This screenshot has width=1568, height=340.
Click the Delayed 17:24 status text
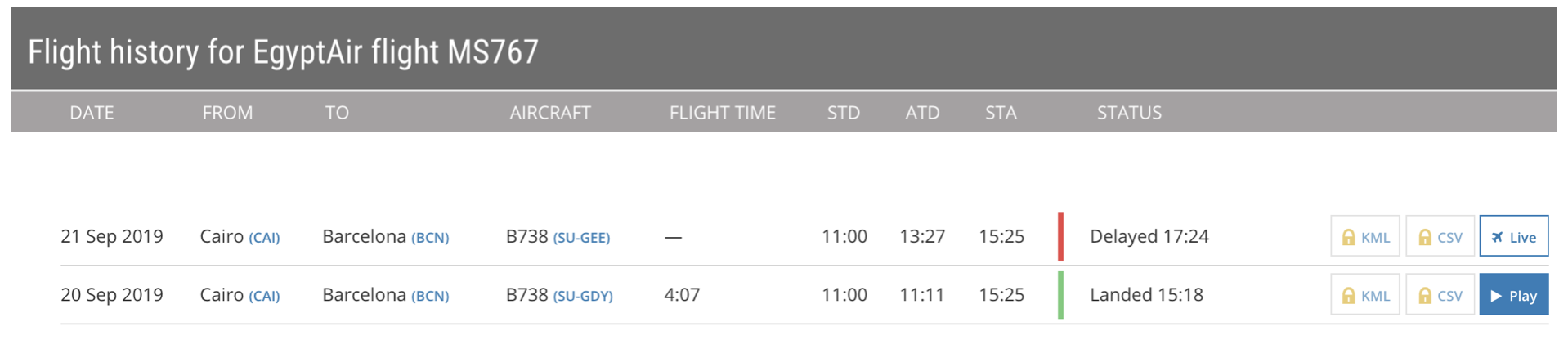1149,236
